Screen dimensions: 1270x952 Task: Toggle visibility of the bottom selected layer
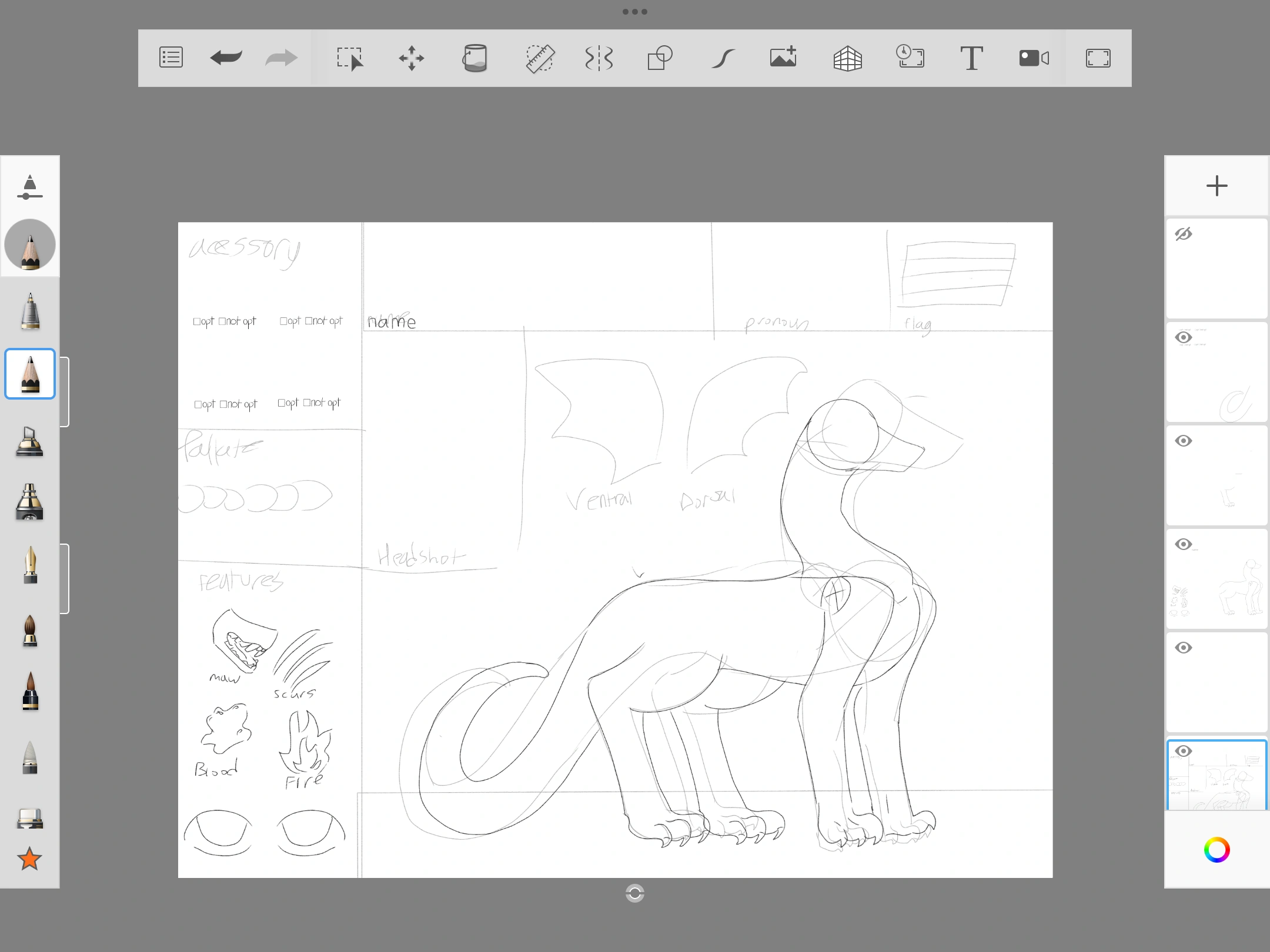click(x=1184, y=750)
